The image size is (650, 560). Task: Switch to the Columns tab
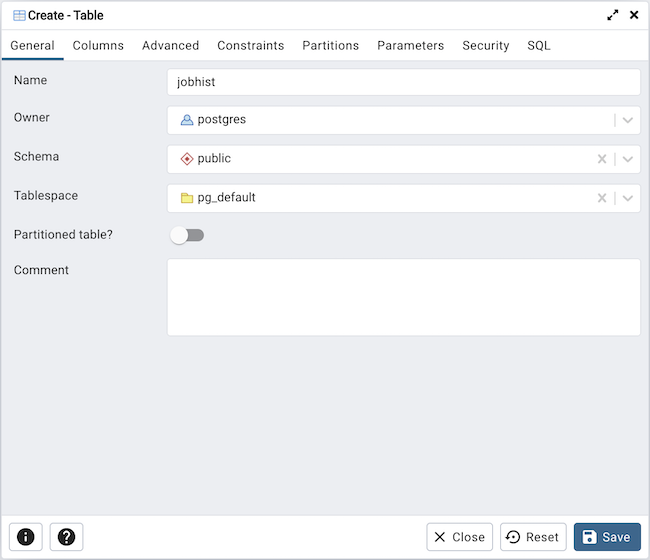coord(98,45)
